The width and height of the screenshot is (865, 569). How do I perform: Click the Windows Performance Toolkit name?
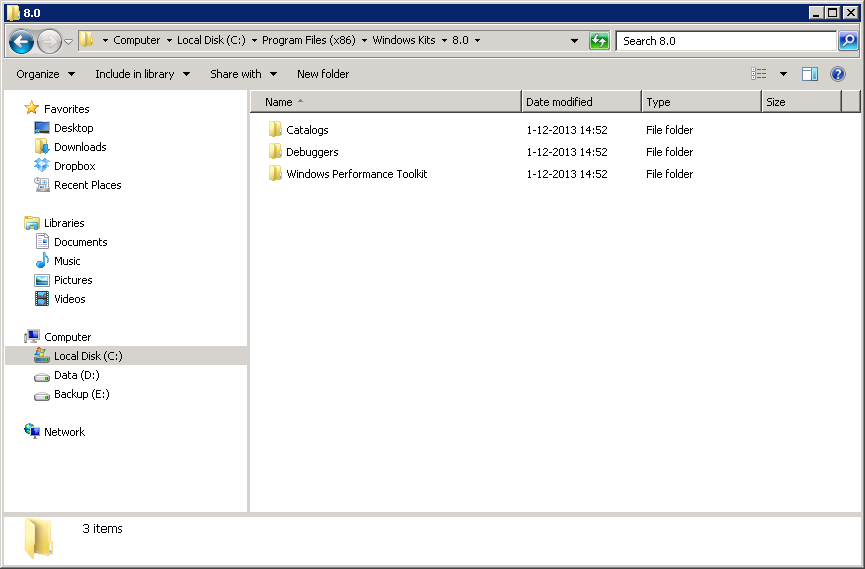(x=356, y=174)
